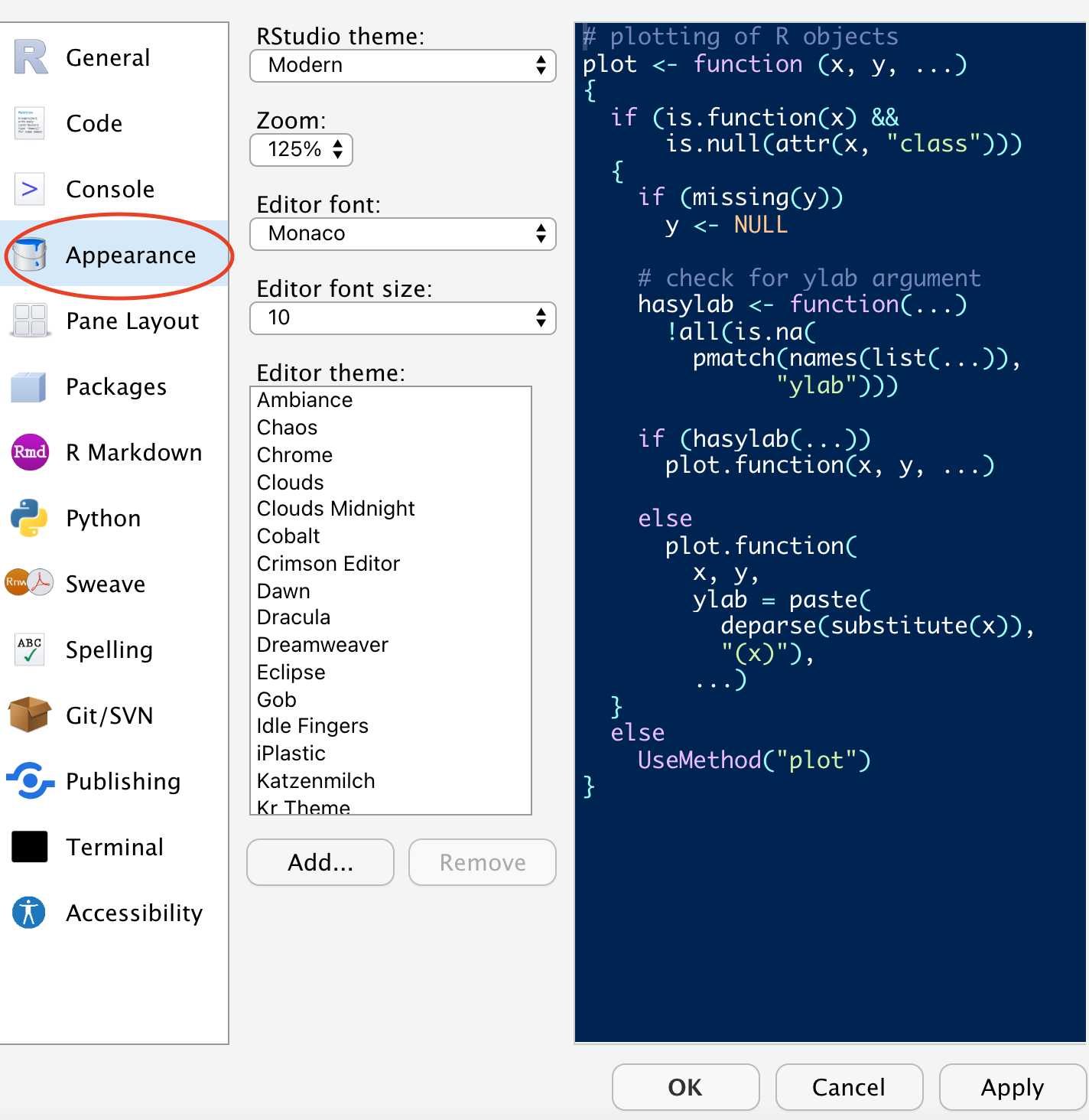Expand the Zoom 125% dropdown
This screenshot has width=1089, height=1120.
301,150
